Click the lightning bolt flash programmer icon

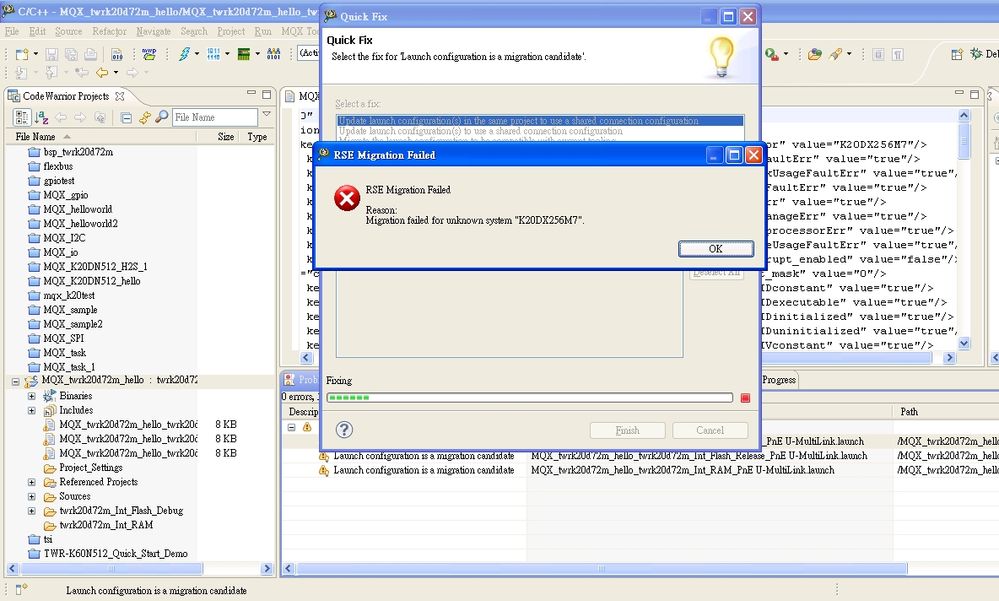[184, 54]
